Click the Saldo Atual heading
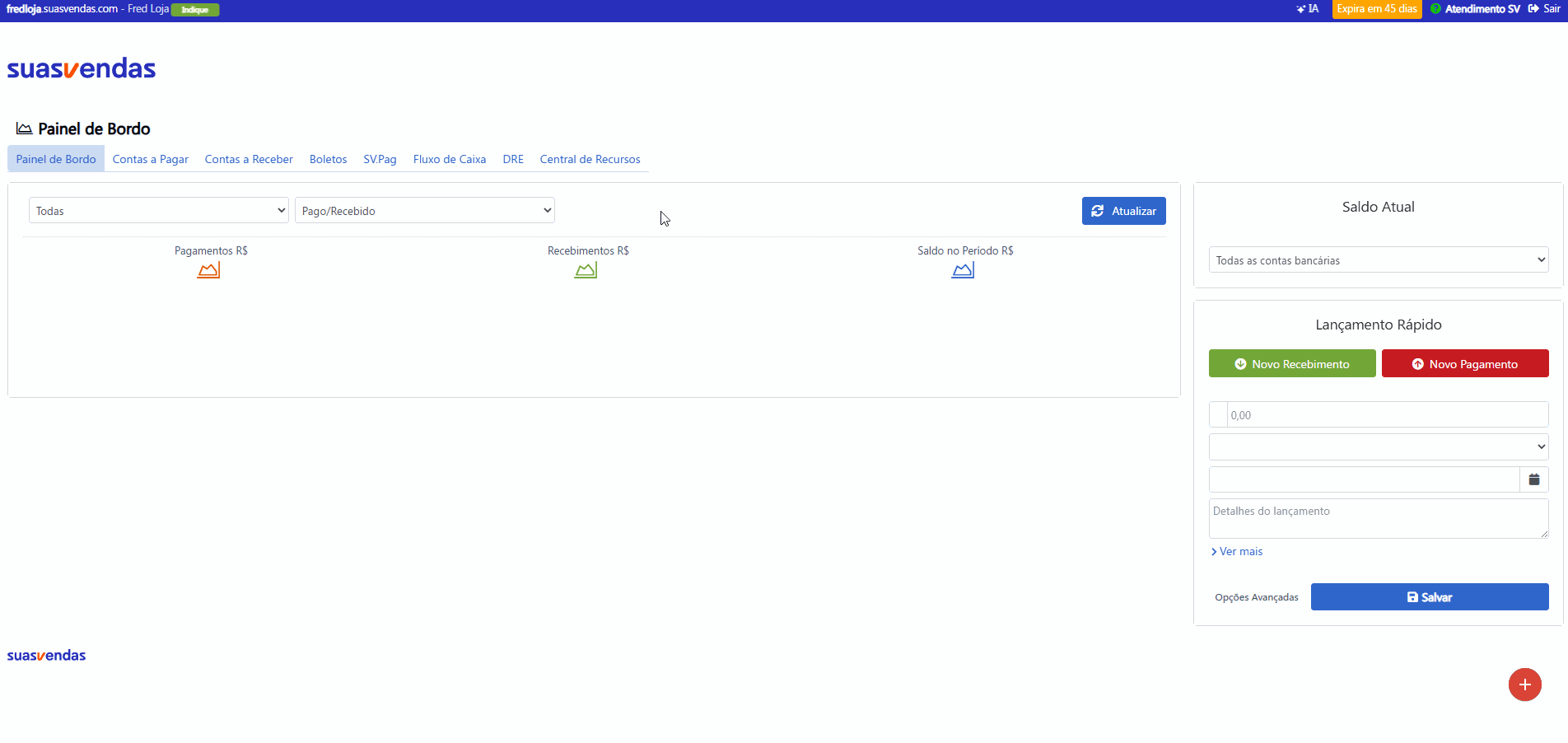The width and height of the screenshot is (1568, 743). [x=1379, y=207]
